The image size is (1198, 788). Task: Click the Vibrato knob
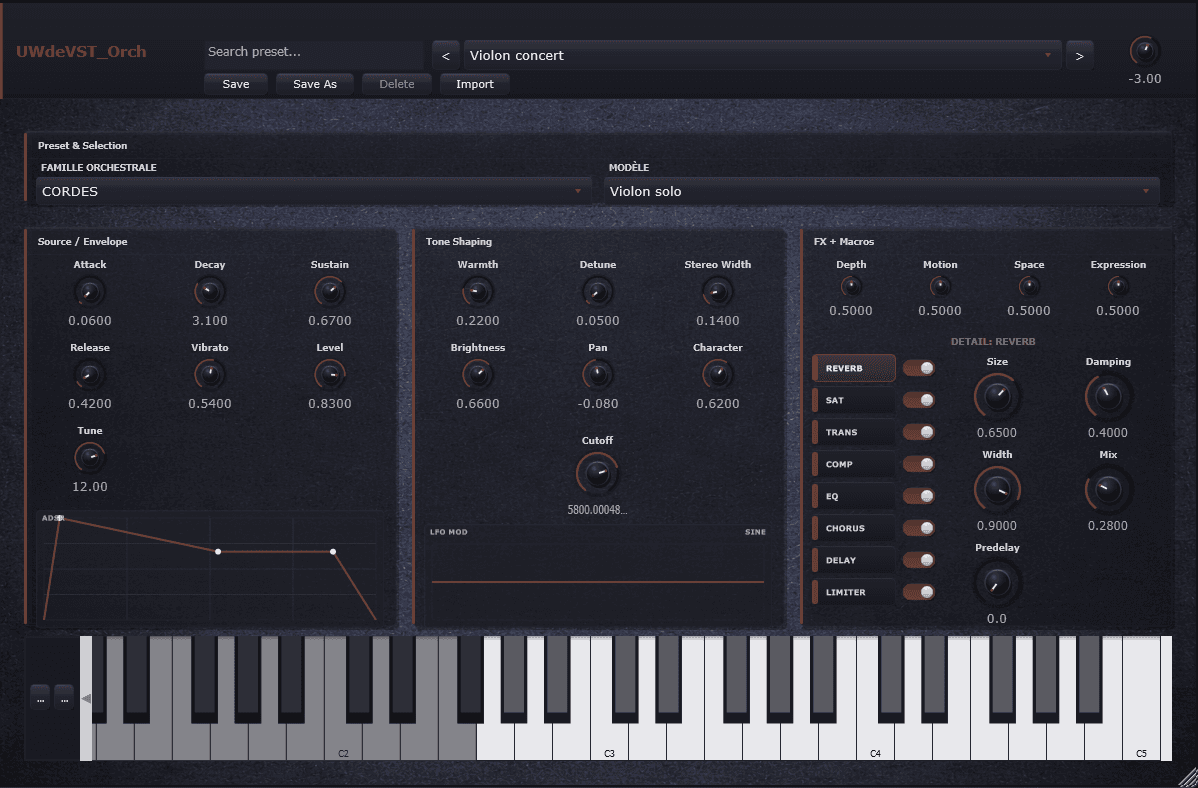click(209, 375)
